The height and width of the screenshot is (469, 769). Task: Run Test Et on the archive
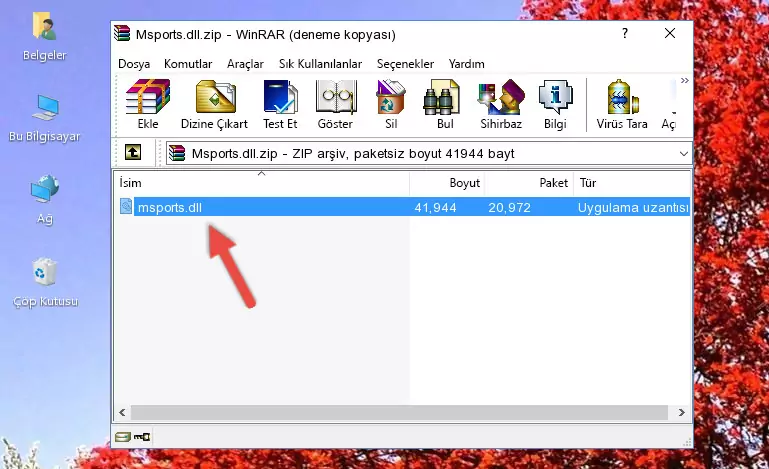(x=280, y=104)
